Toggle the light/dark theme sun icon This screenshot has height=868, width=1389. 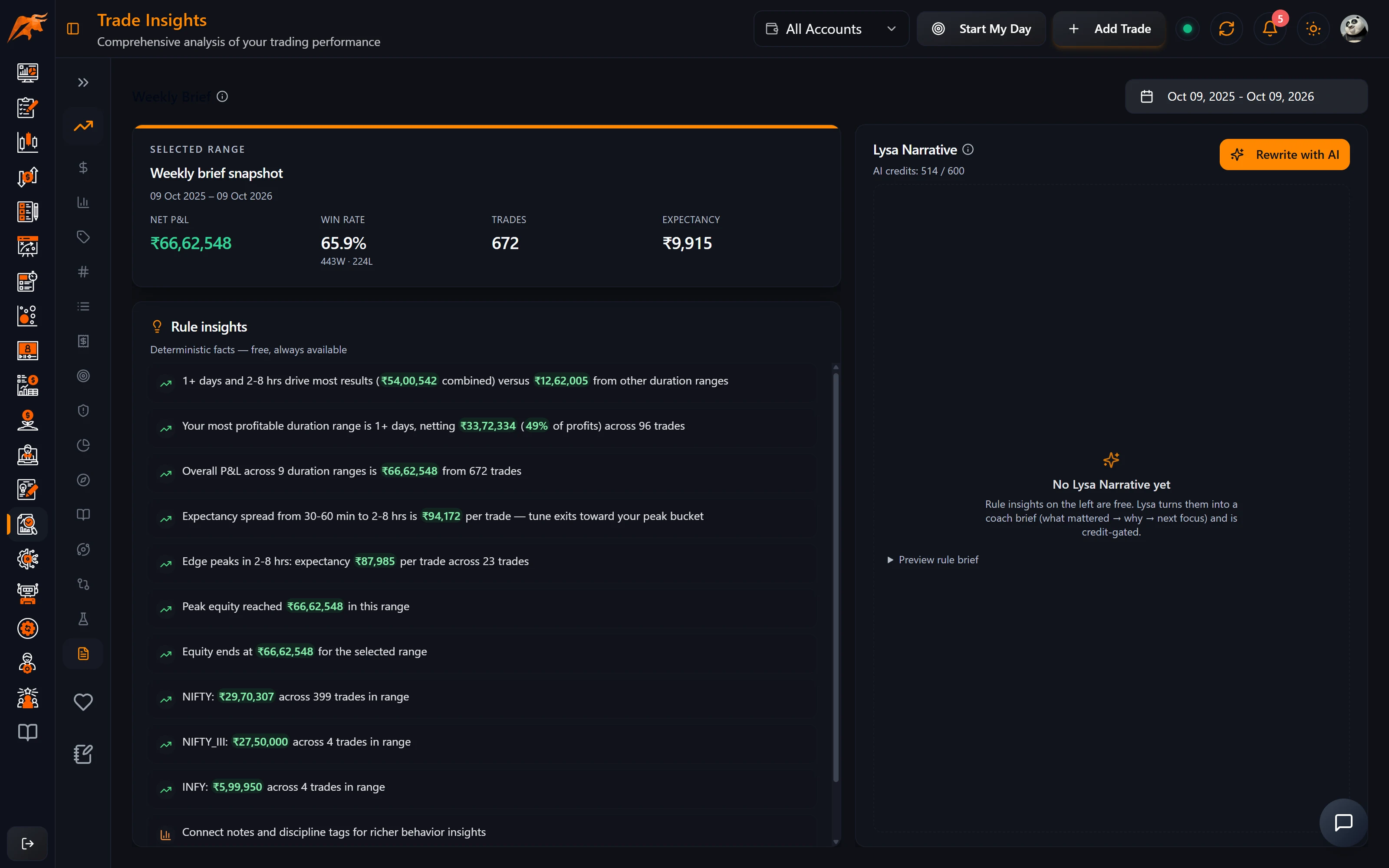(1313, 29)
